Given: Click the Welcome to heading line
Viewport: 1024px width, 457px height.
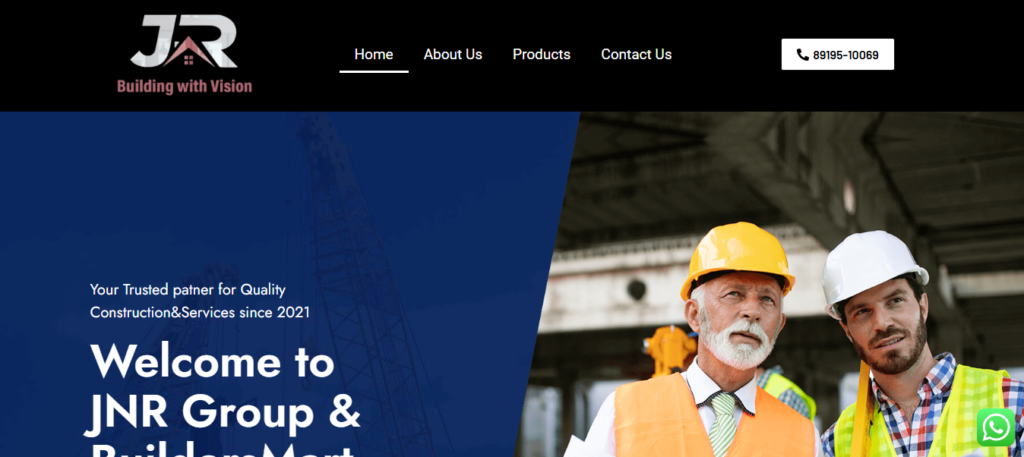Looking at the screenshot, I should (212, 360).
